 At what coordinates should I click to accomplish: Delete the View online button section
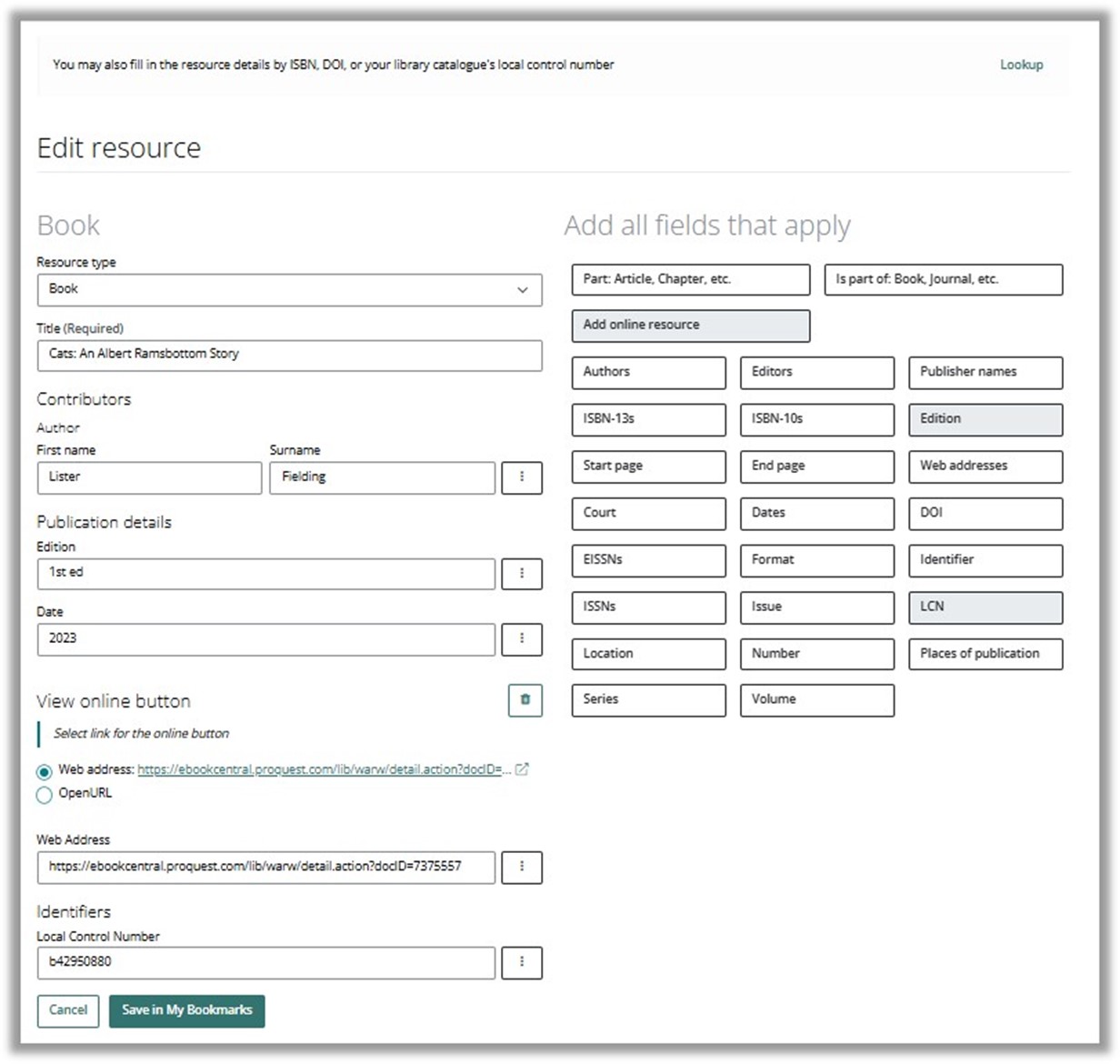(525, 700)
